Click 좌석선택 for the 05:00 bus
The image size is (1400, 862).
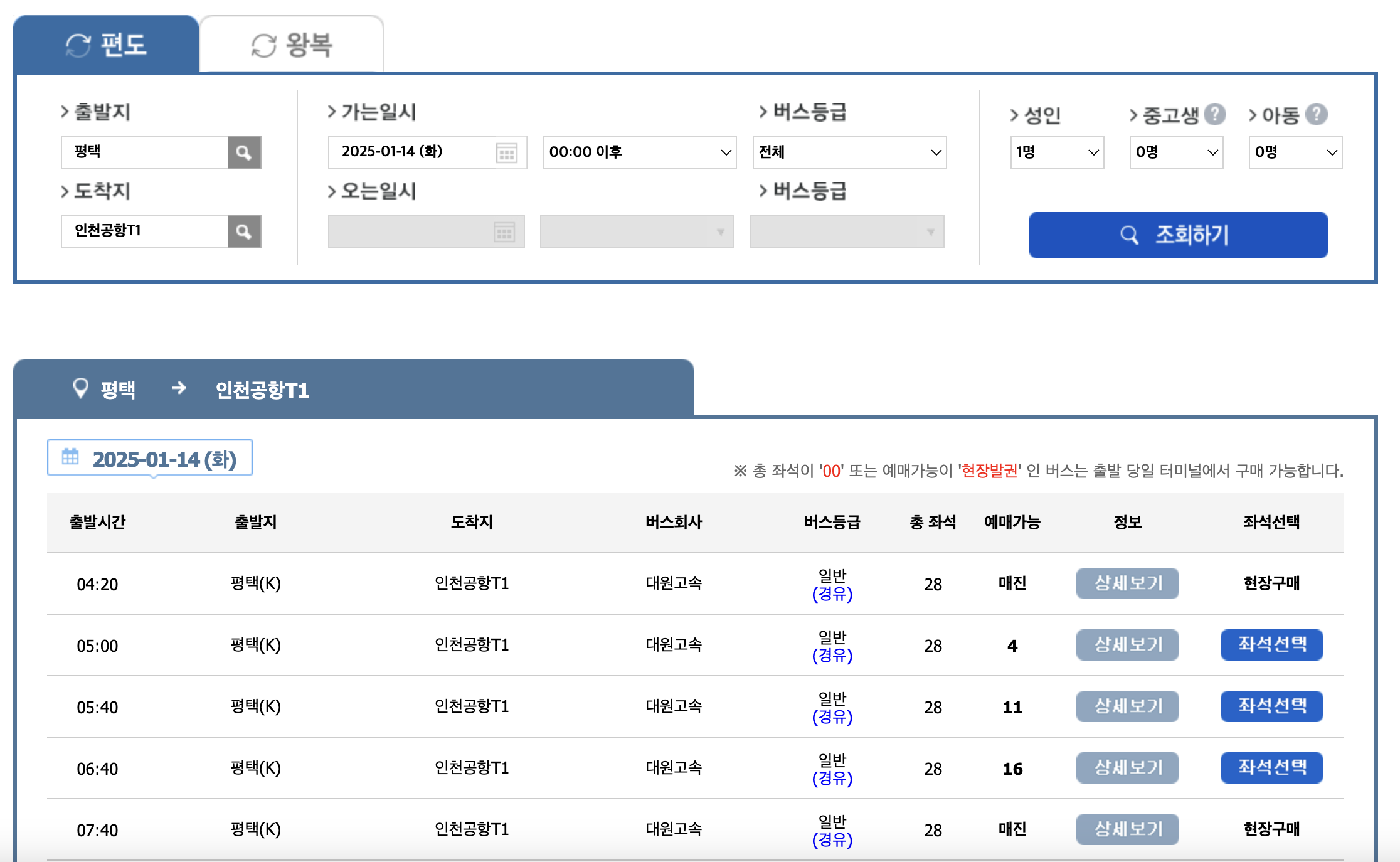(x=1271, y=644)
